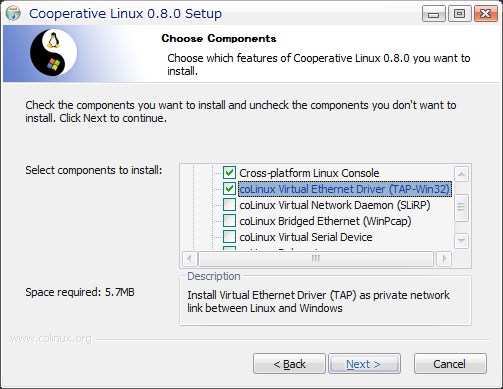Screen dimensions: 503x389
Task: Click component list scroll up arrow
Action: tap(462, 174)
